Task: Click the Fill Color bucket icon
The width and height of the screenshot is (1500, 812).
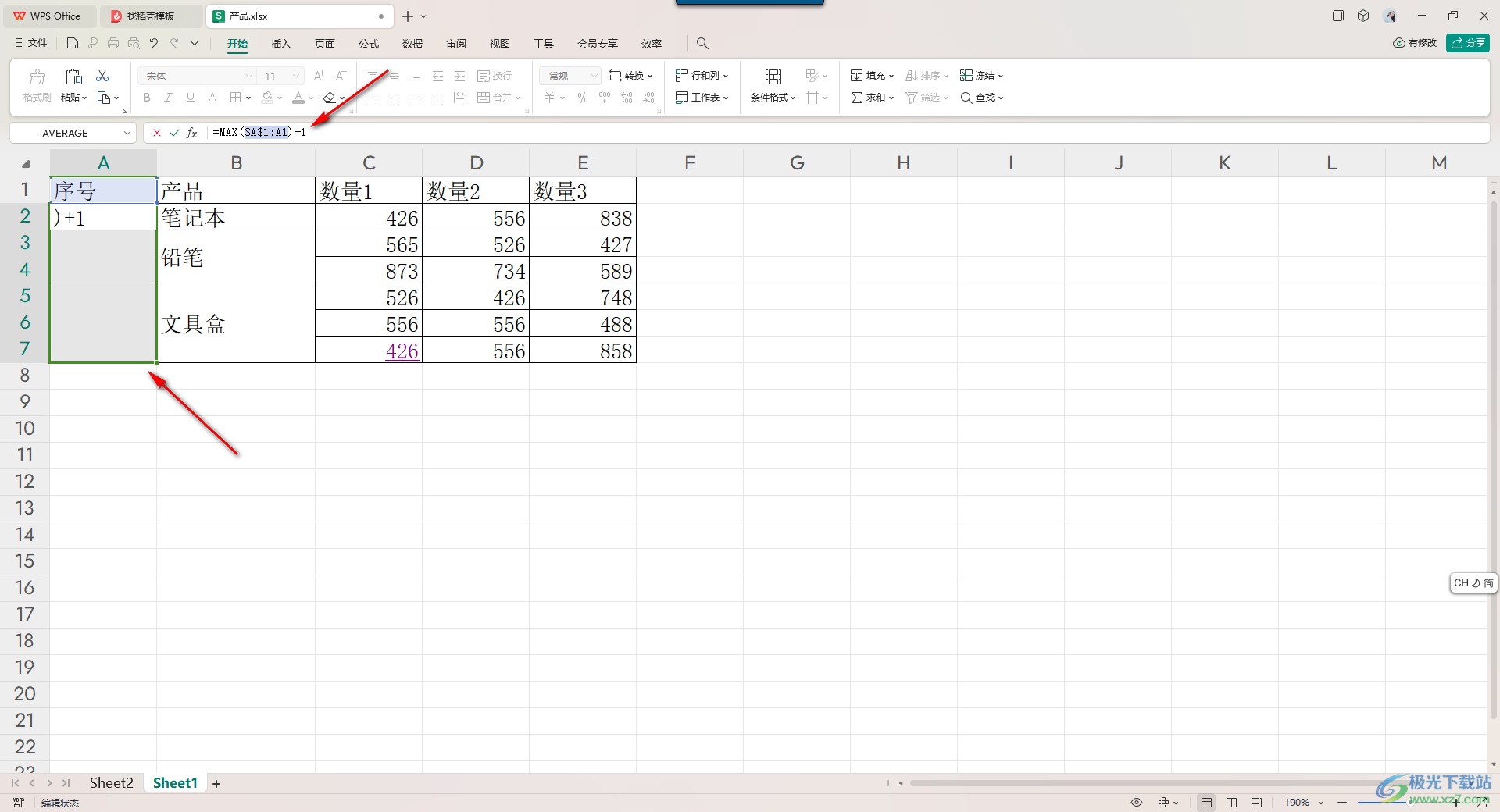Action: click(267, 98)
